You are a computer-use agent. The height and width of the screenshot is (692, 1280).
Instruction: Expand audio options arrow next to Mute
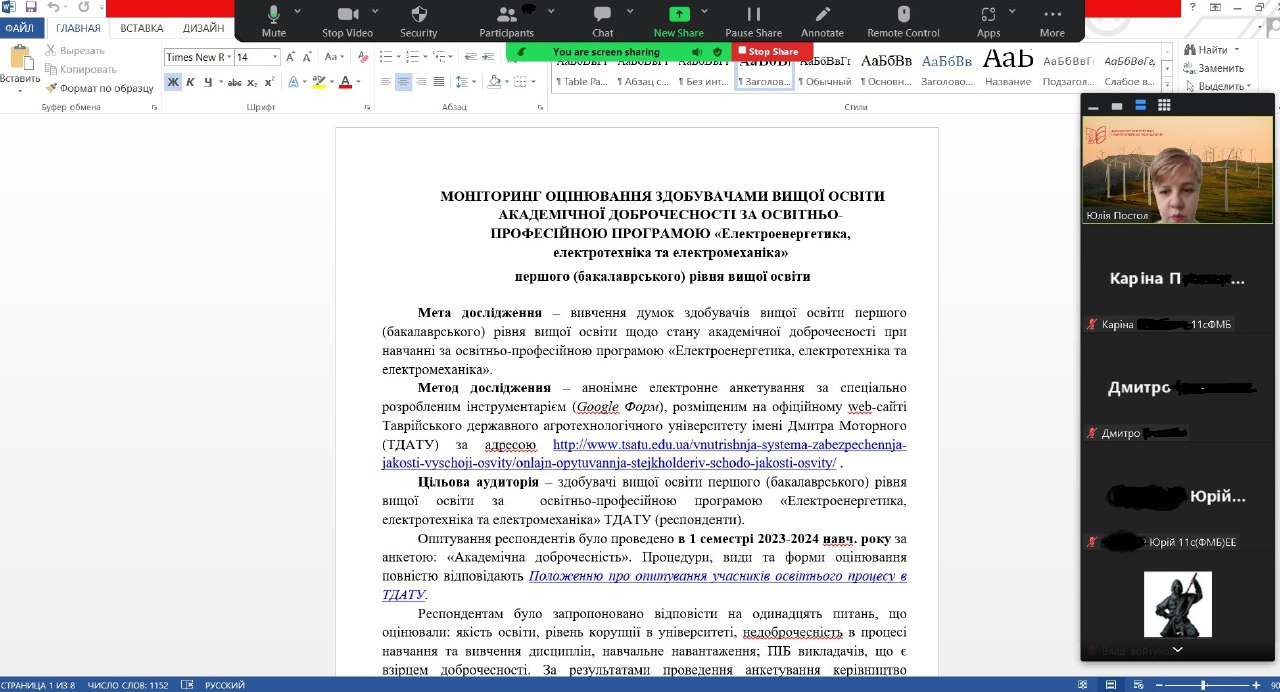299,11
